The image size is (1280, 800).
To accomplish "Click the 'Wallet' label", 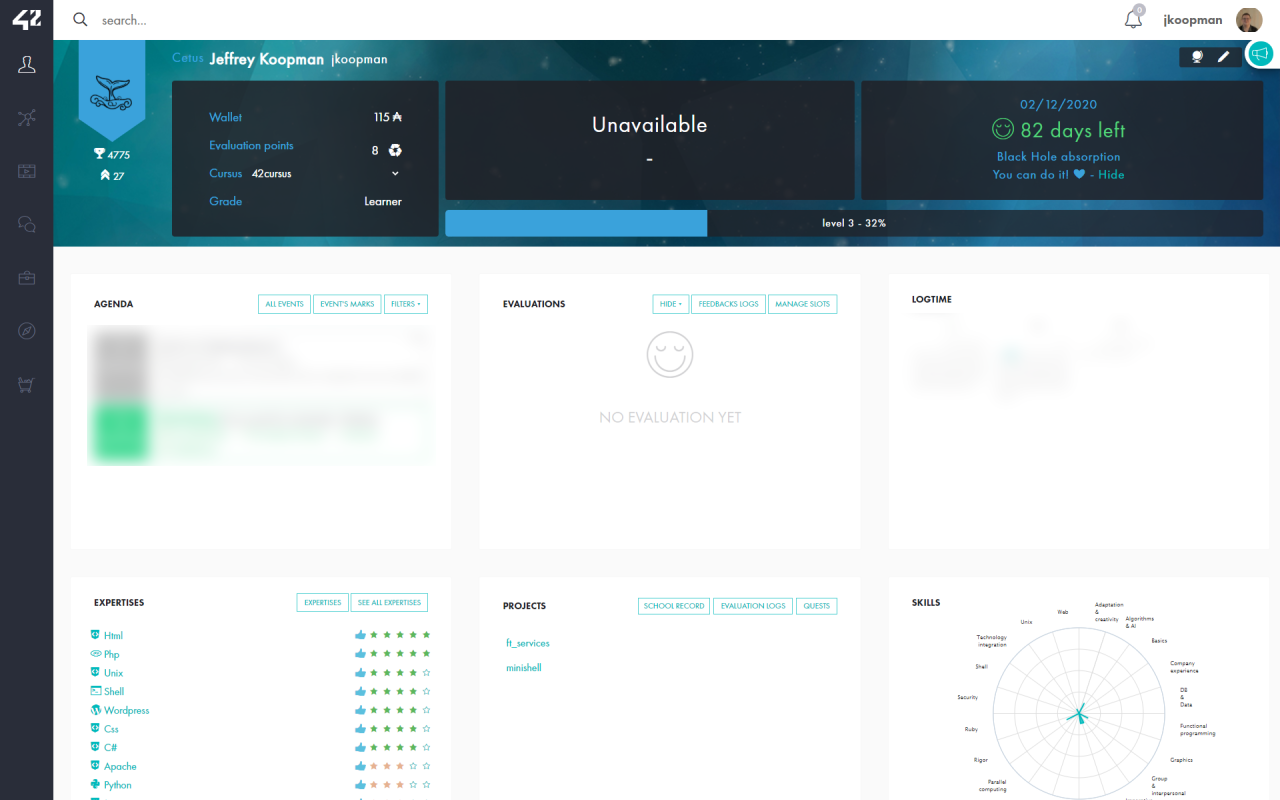I will coord(225,117).
